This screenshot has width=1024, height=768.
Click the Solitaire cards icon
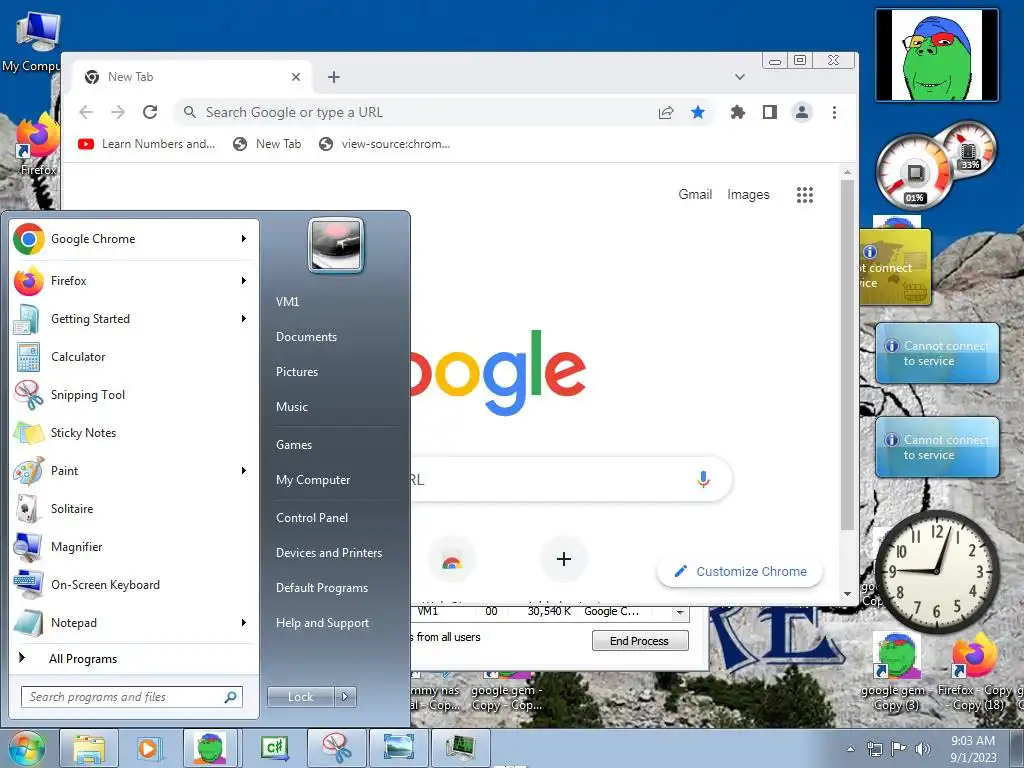(28, 509)
